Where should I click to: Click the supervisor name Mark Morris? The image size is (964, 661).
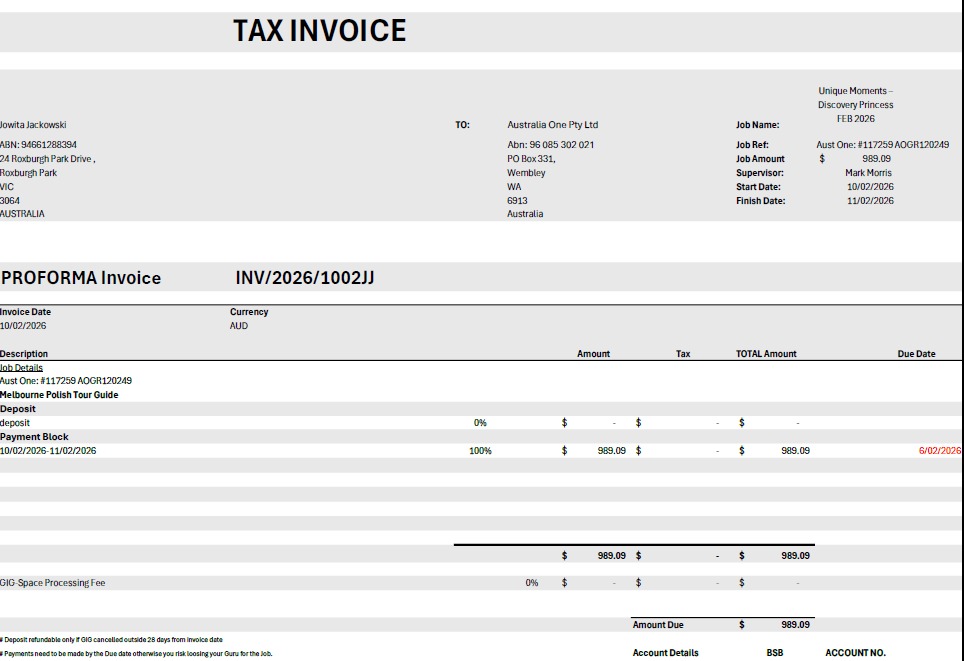868,173
